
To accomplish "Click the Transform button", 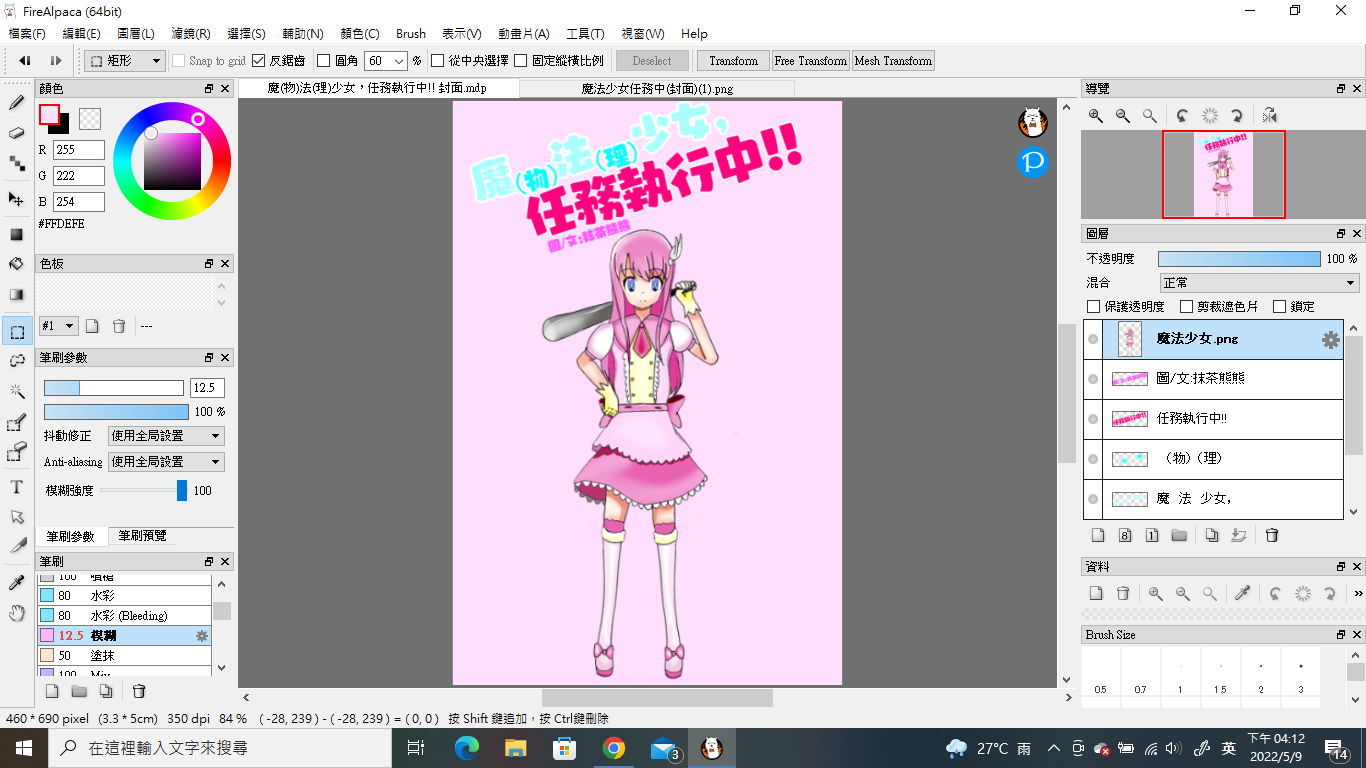I will pyautogui.click(x=734, y=61).
